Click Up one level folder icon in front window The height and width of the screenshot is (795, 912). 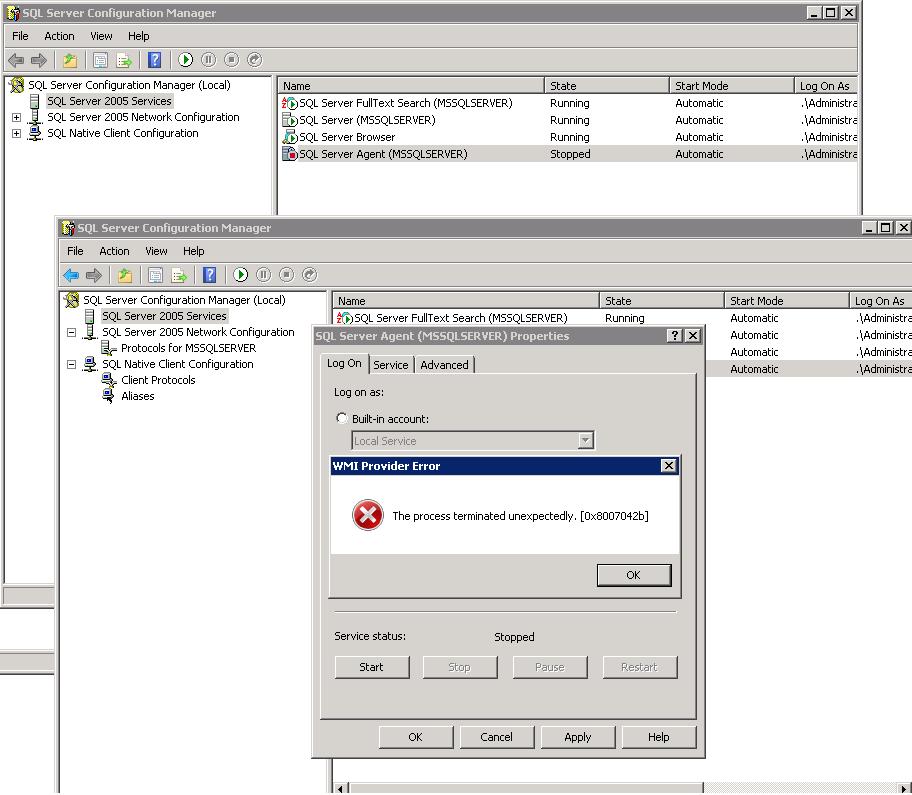point(124,275)
